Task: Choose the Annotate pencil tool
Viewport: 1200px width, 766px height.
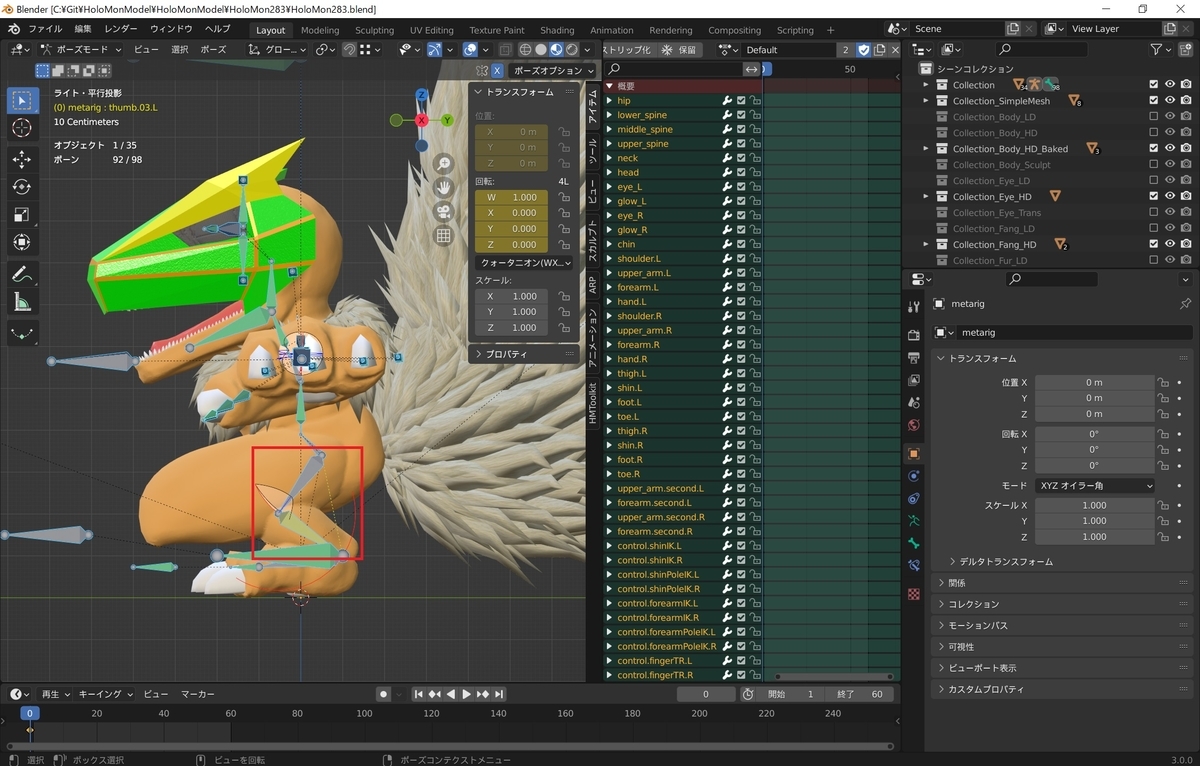Action: click(x=23, y=273)
